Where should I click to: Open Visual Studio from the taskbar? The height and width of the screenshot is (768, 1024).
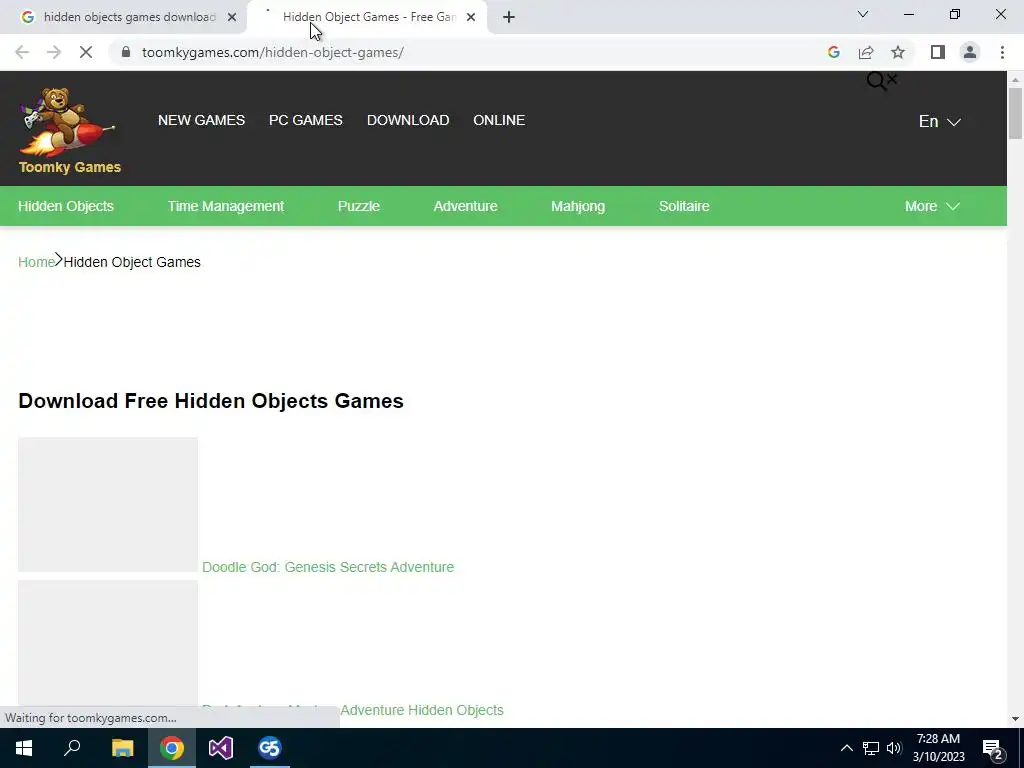click(221, 748)
